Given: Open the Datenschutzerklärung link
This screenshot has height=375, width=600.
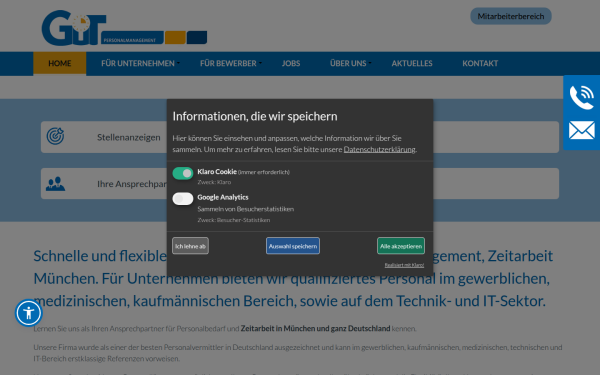Looking at the screenshot, I should 379,149.
